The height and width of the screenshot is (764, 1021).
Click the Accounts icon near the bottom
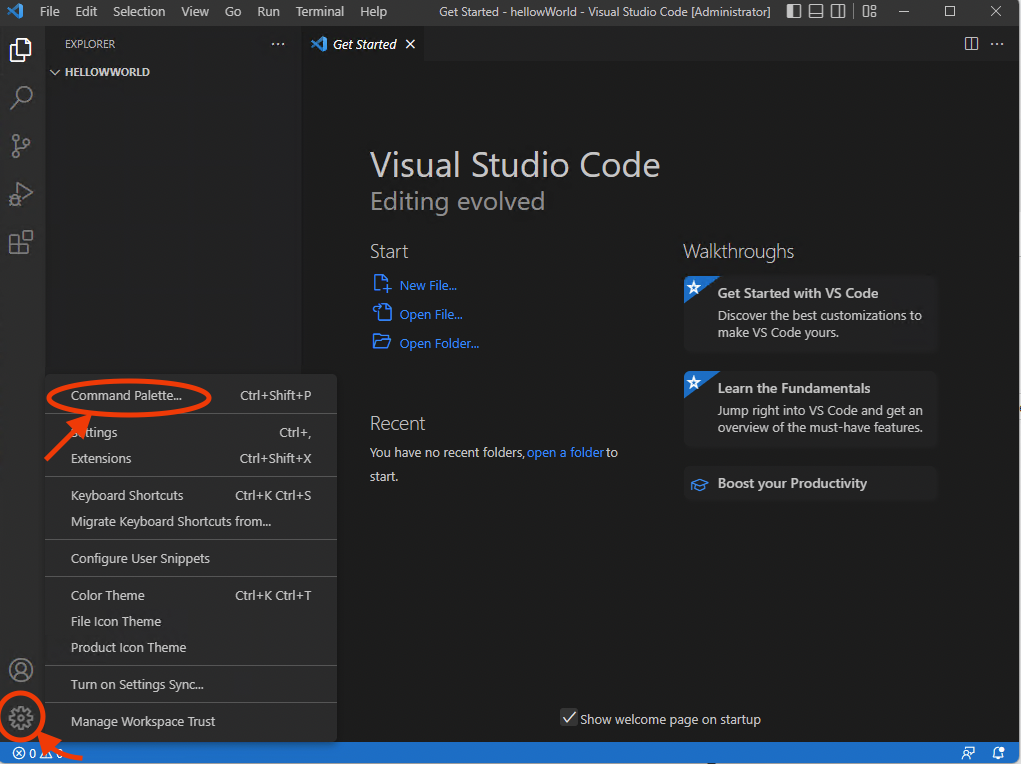pyautogui.click(x=21, y=670)
